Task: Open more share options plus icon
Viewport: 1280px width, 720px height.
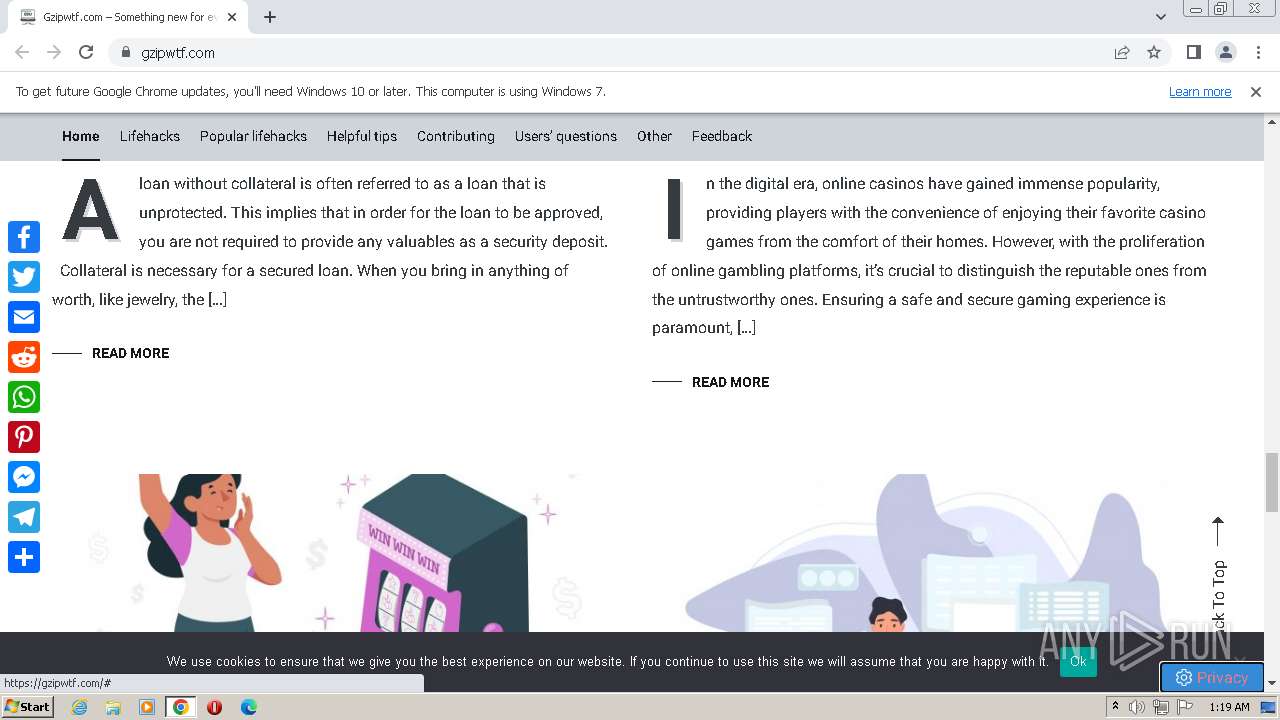Action: click(24, 557)
